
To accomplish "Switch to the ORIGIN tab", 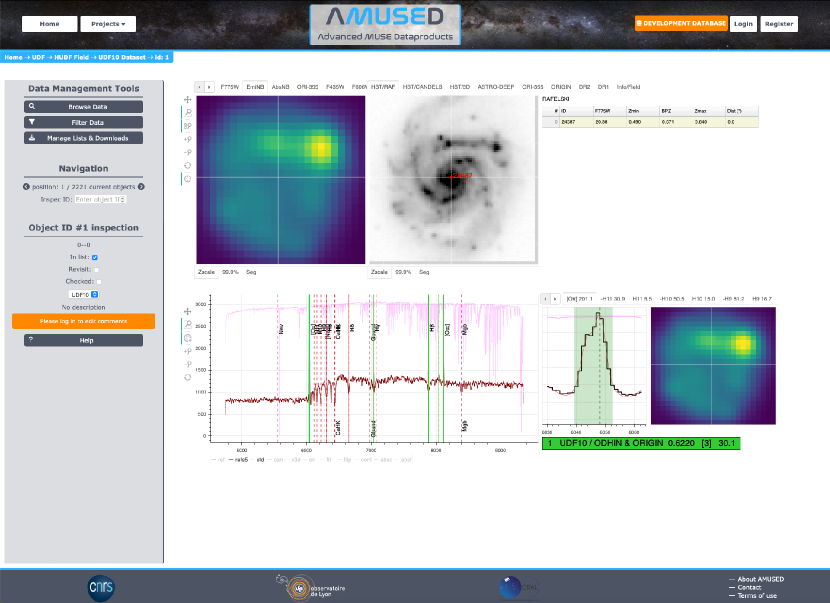I will (561, 87).
